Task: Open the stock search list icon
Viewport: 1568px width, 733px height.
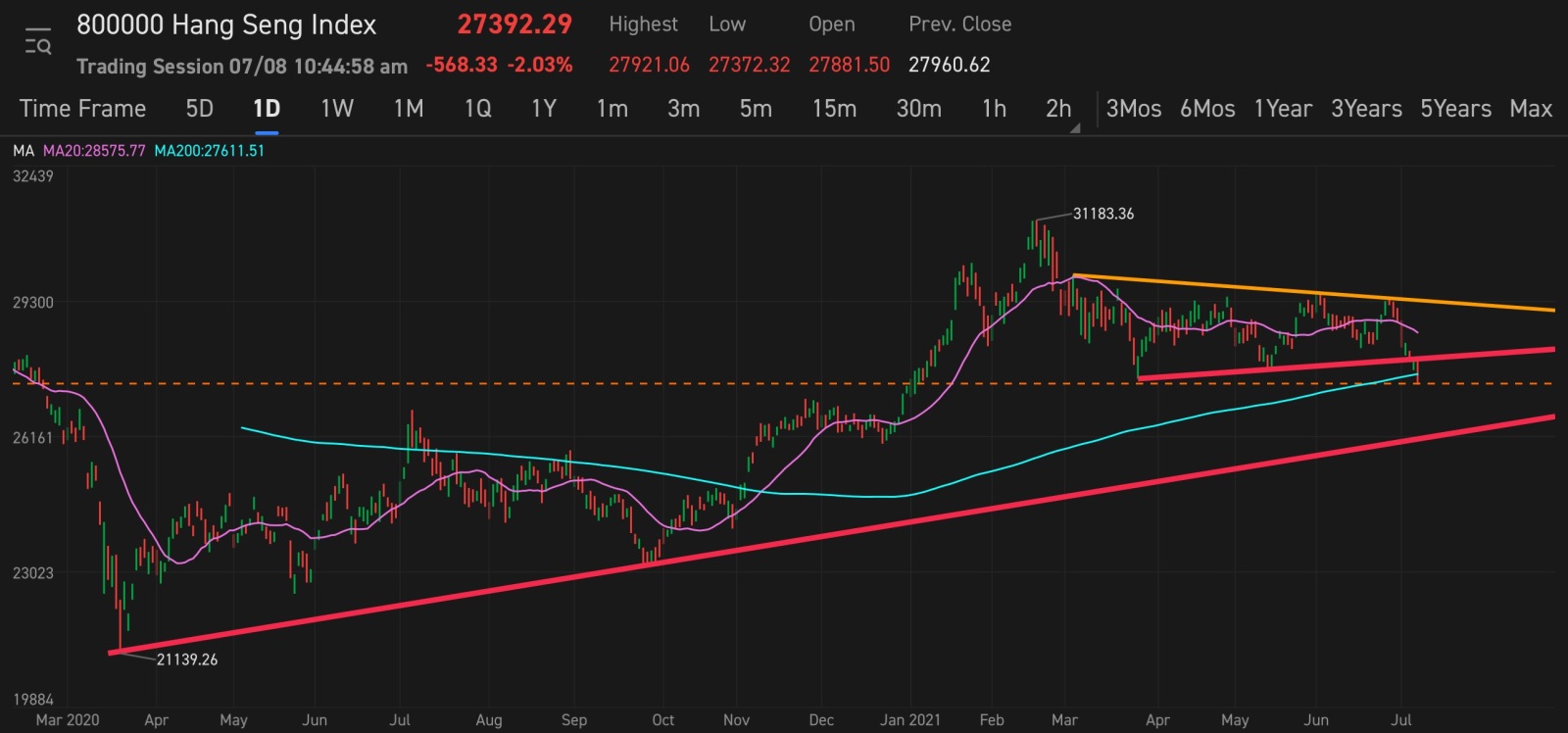Action: click(x=37, y=41)
